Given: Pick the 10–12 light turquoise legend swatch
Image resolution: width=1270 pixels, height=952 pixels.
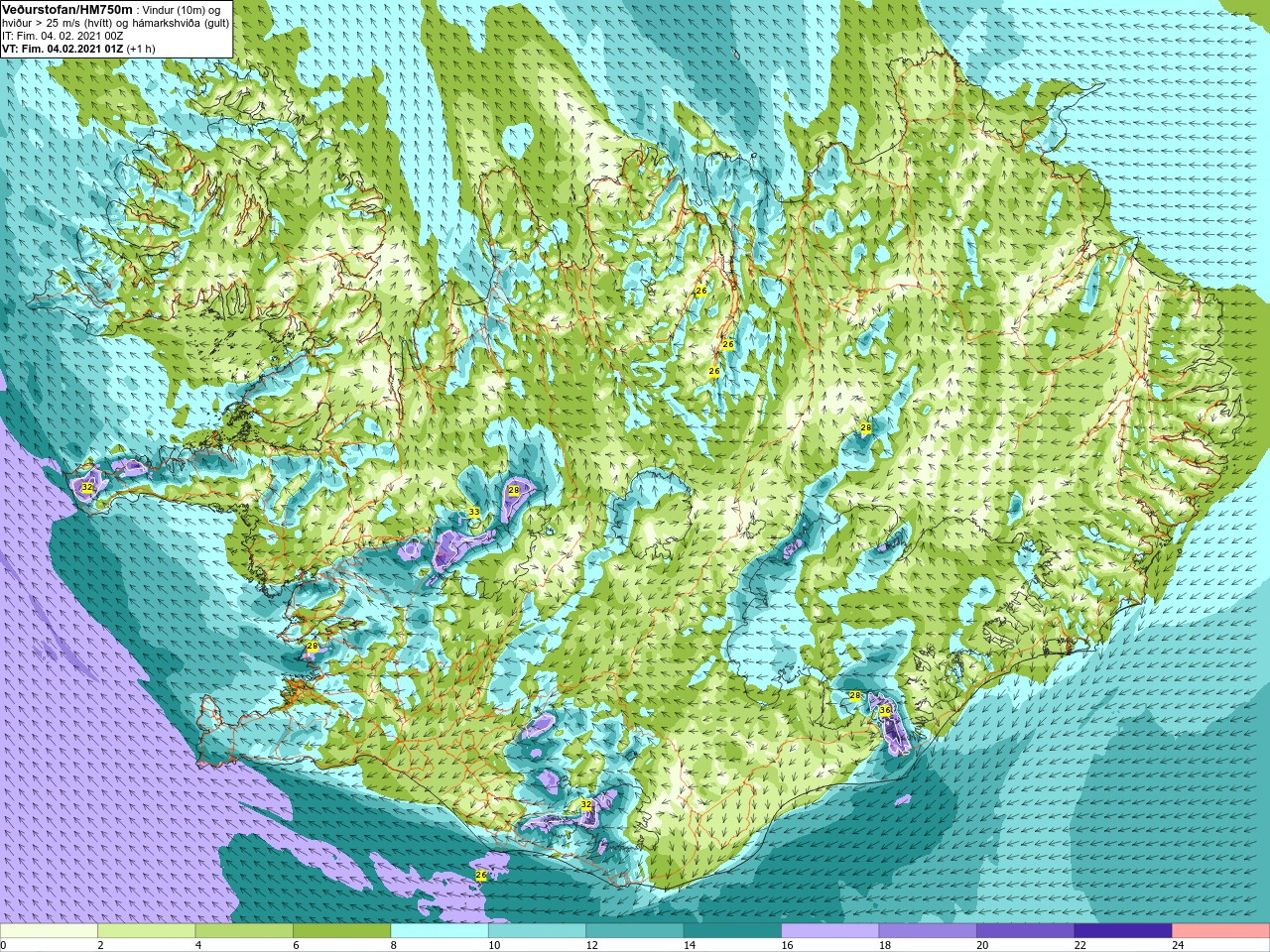Looking at the screenshot, I should (537, 931).
